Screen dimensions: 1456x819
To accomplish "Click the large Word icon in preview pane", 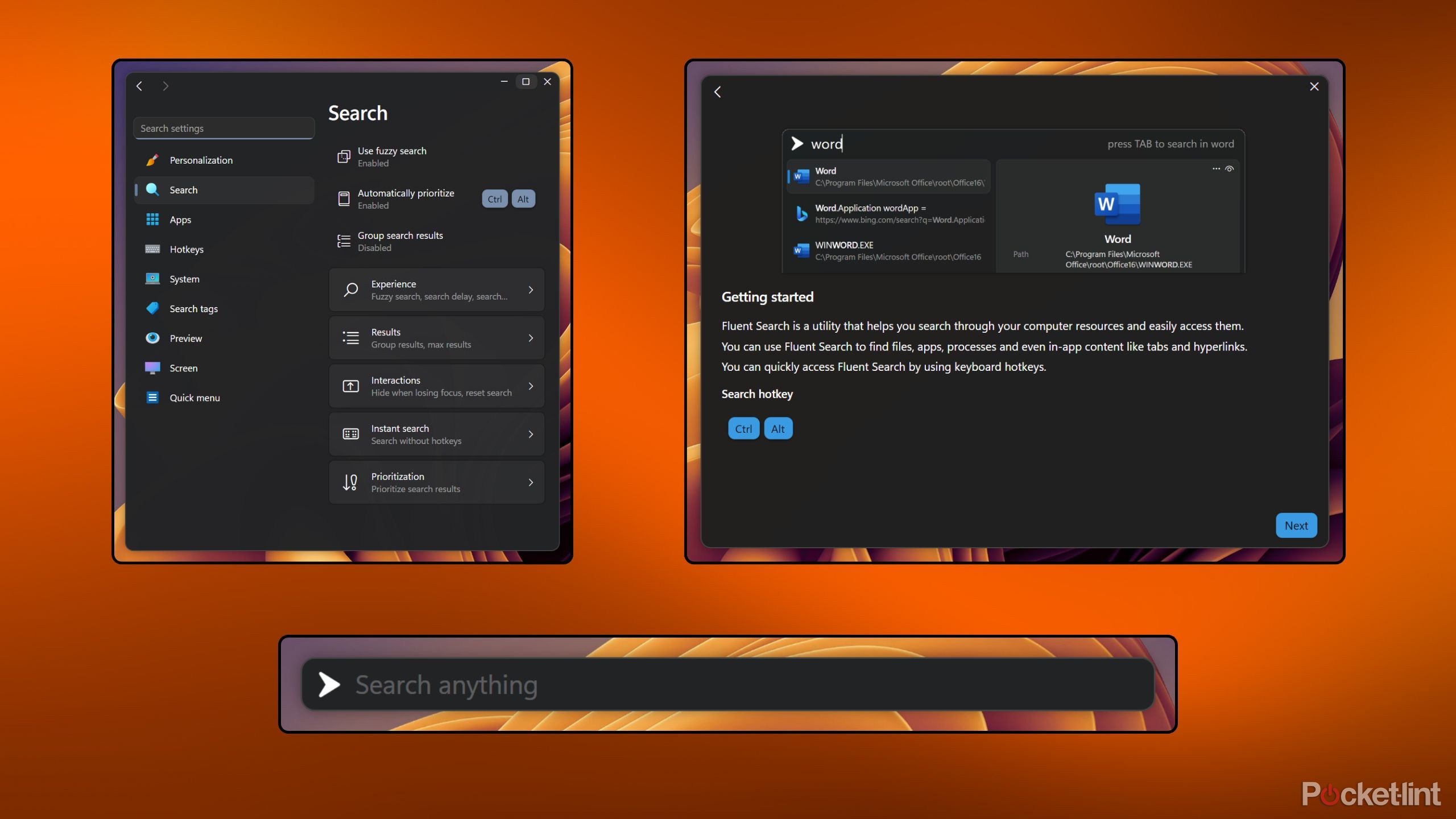I will pyautogui.click(x=1117, y=204).
